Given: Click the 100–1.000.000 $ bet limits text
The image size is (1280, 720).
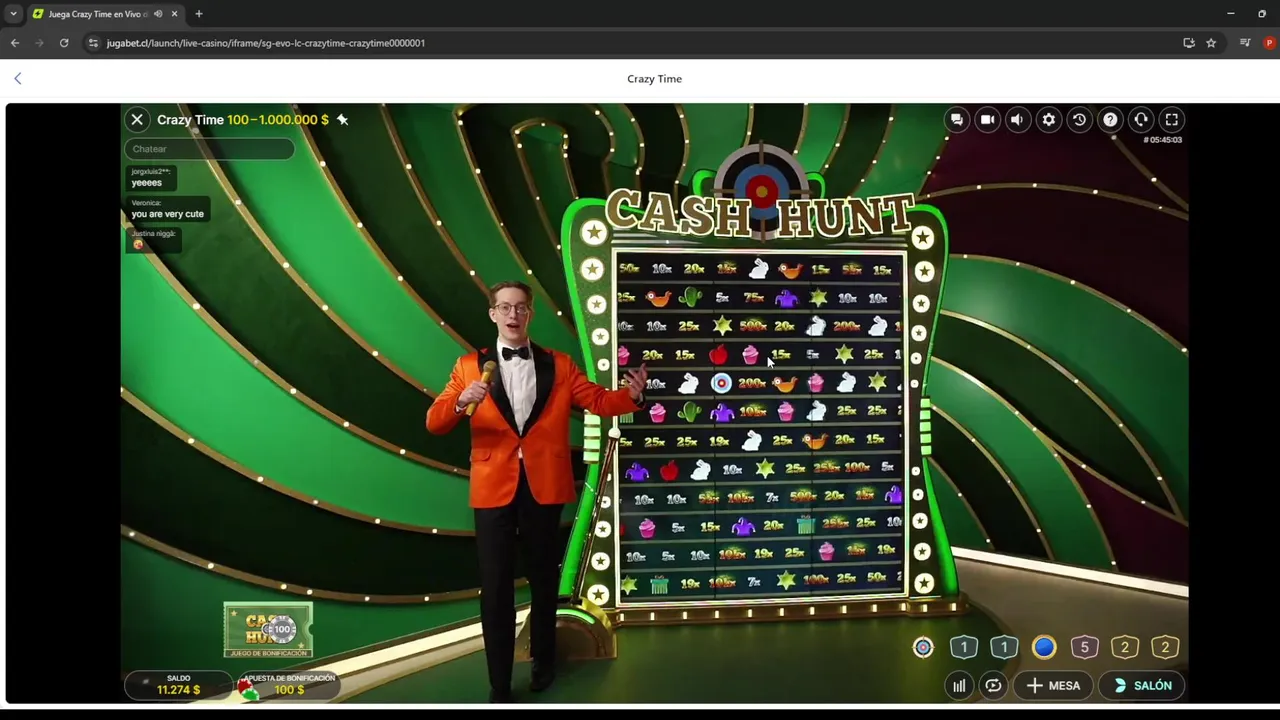Looking at the screenshot, I should 278,120.
